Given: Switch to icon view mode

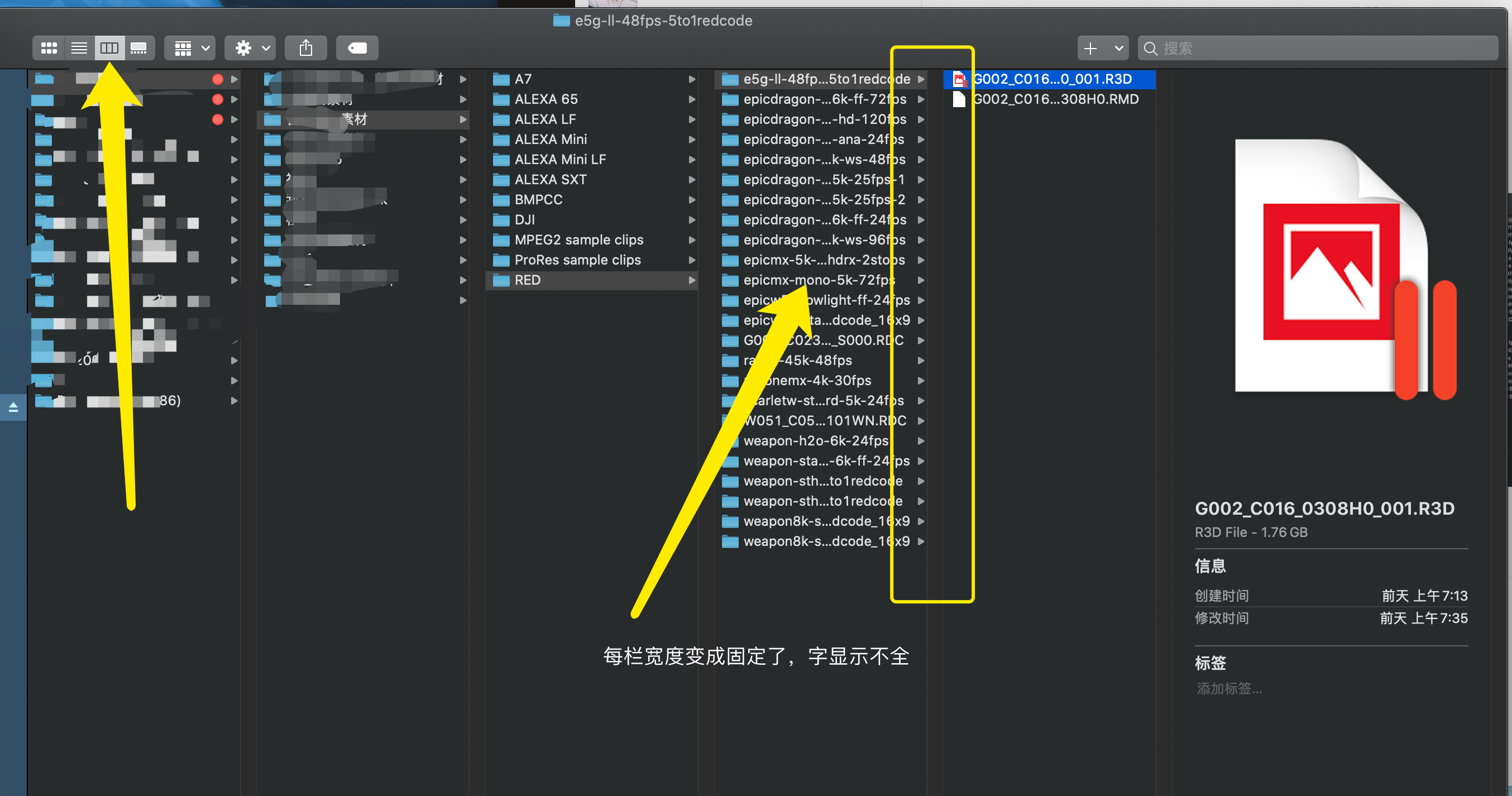Looking at the screenshot, I should coord(49,48).
